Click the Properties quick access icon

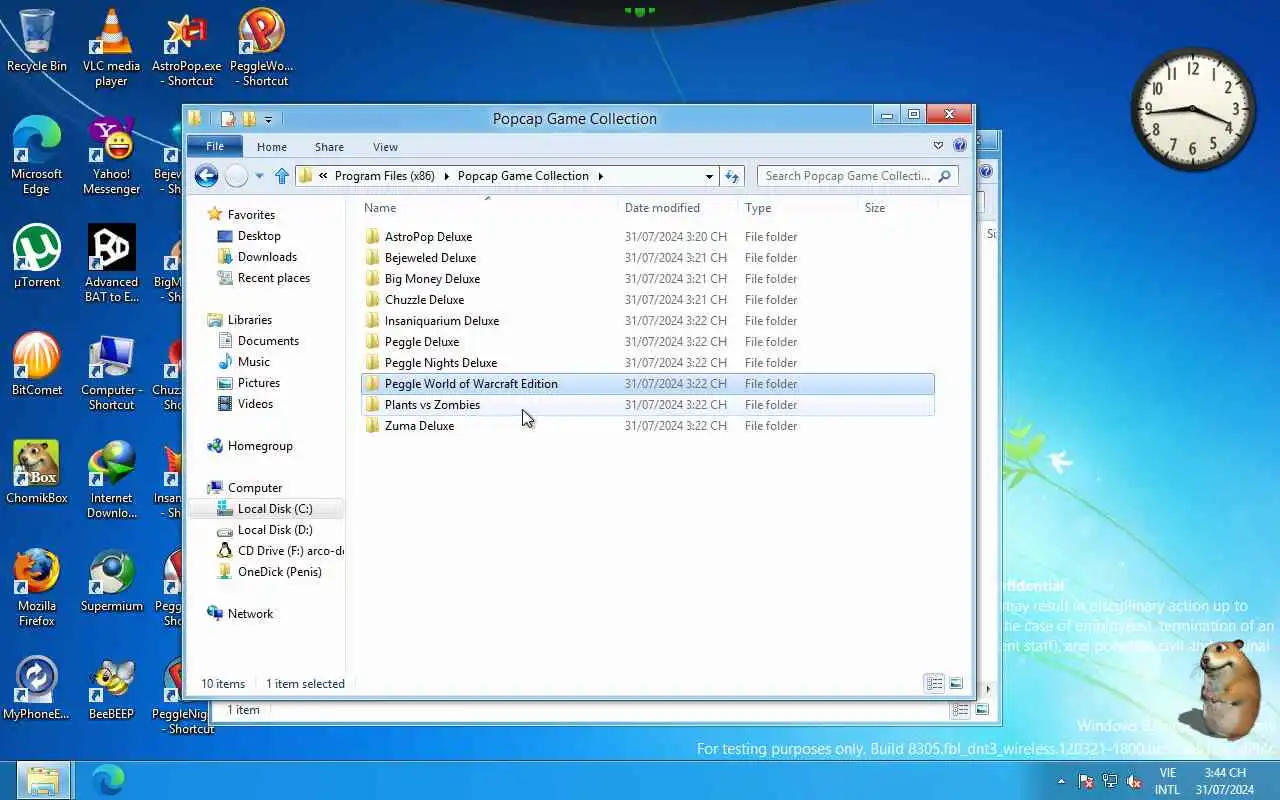(228, 119)
